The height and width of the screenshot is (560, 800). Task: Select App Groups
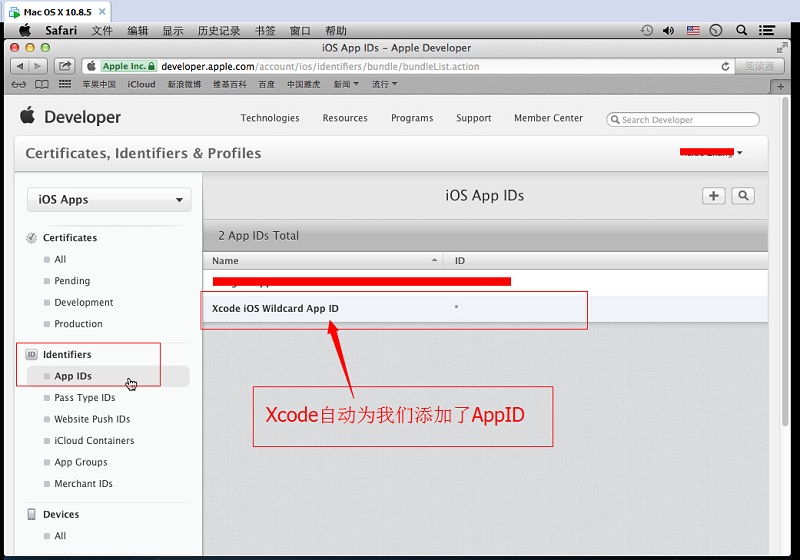[81, 462]
